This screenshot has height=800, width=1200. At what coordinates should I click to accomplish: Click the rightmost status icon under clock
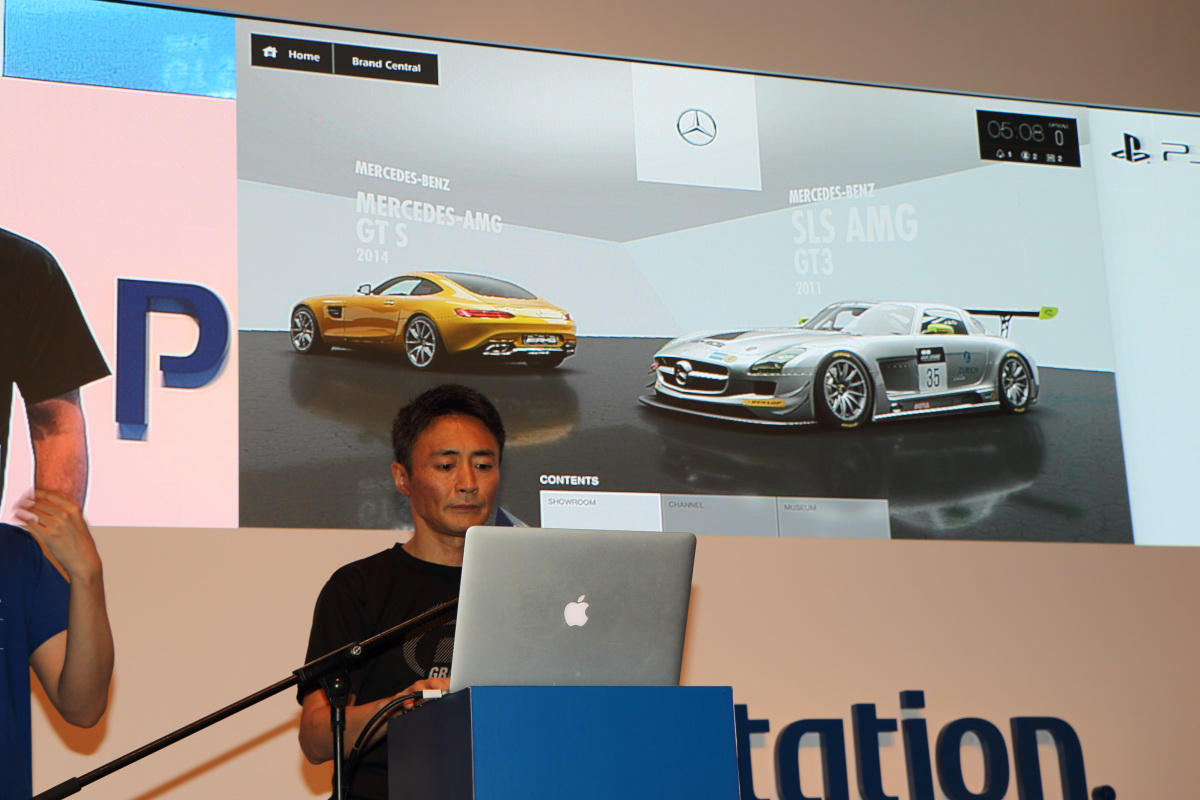tap(1053, 157)
